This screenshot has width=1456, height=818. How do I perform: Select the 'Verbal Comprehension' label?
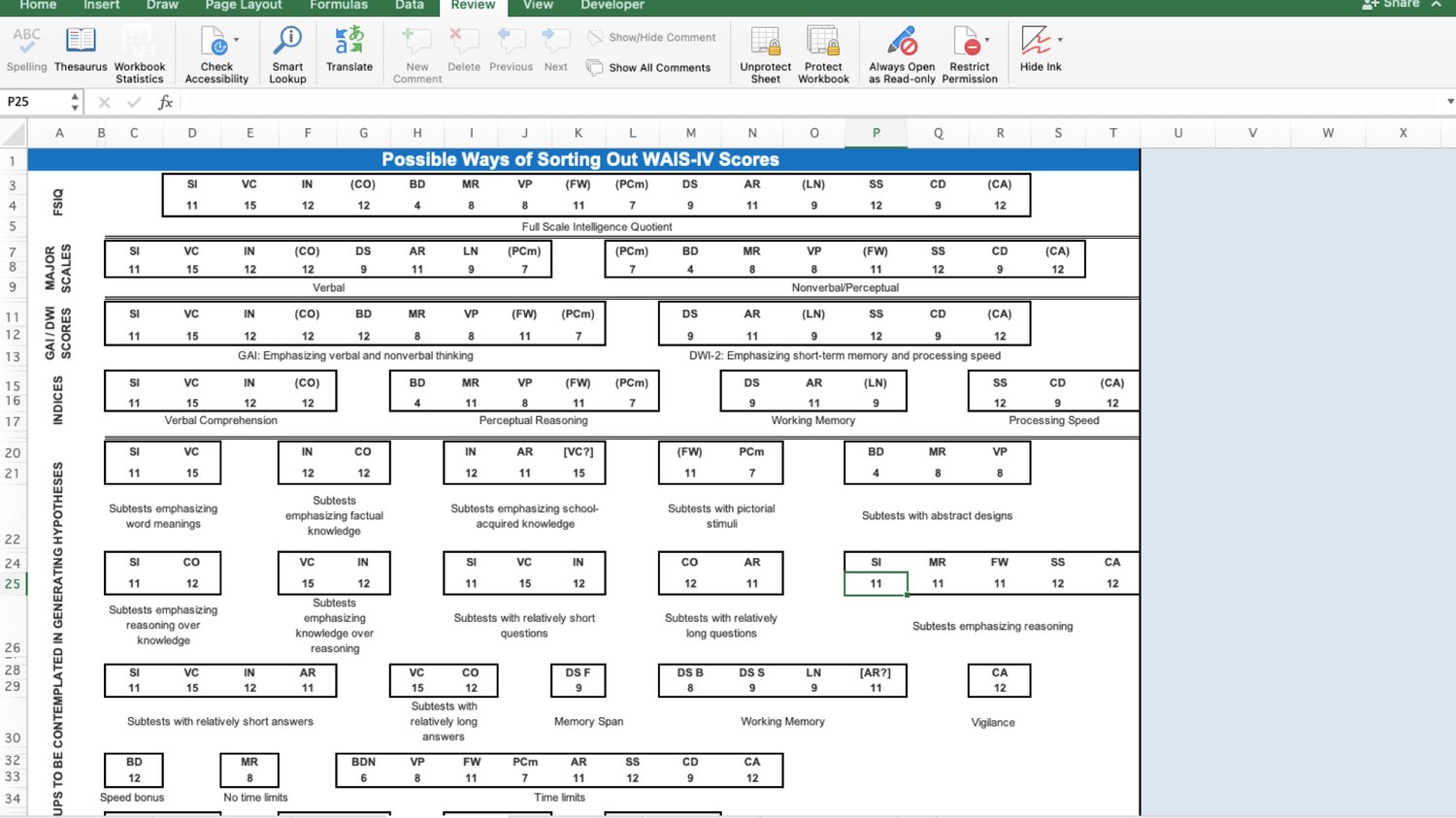(220, 421)
